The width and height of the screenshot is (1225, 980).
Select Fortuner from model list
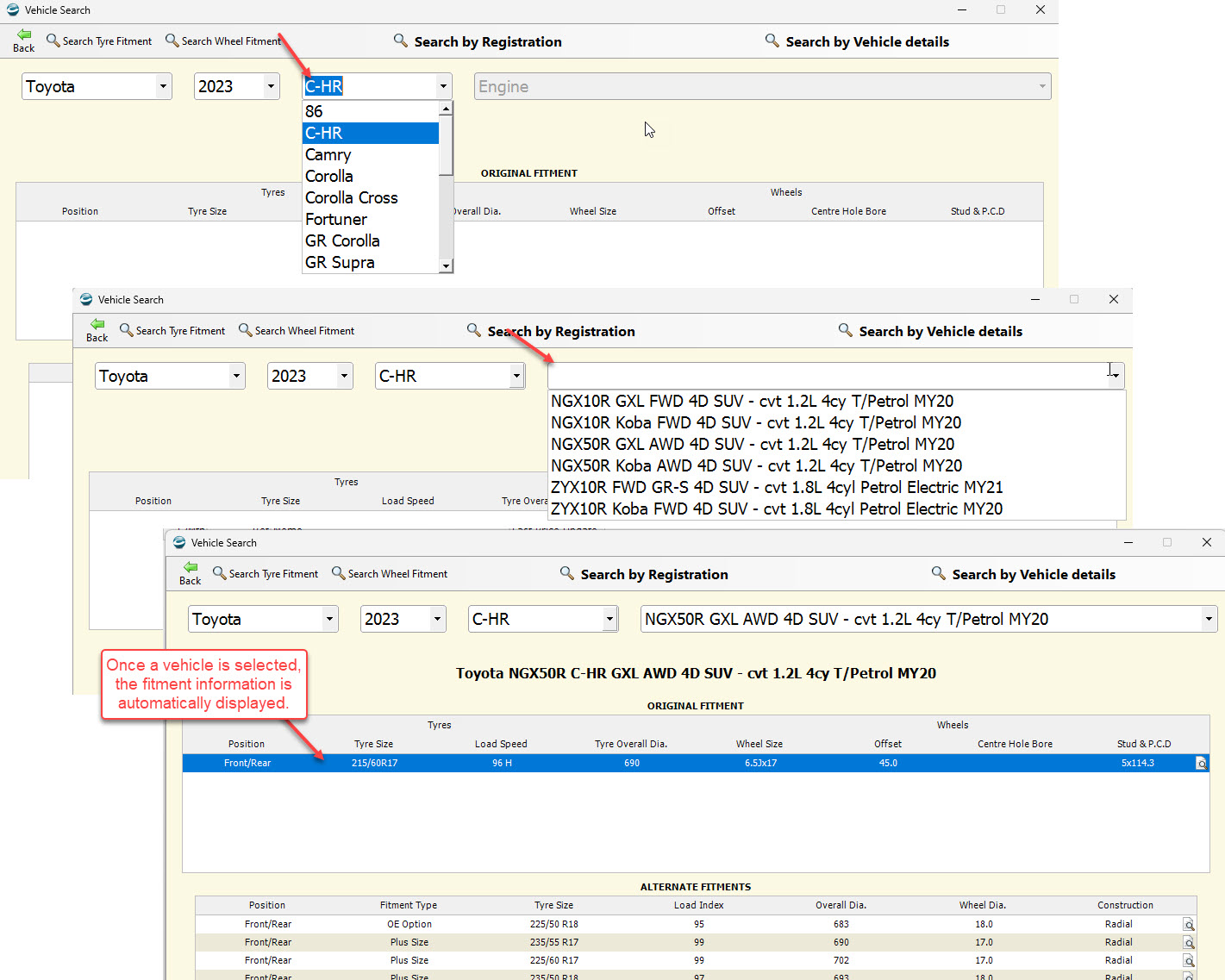tap(371, 219)
